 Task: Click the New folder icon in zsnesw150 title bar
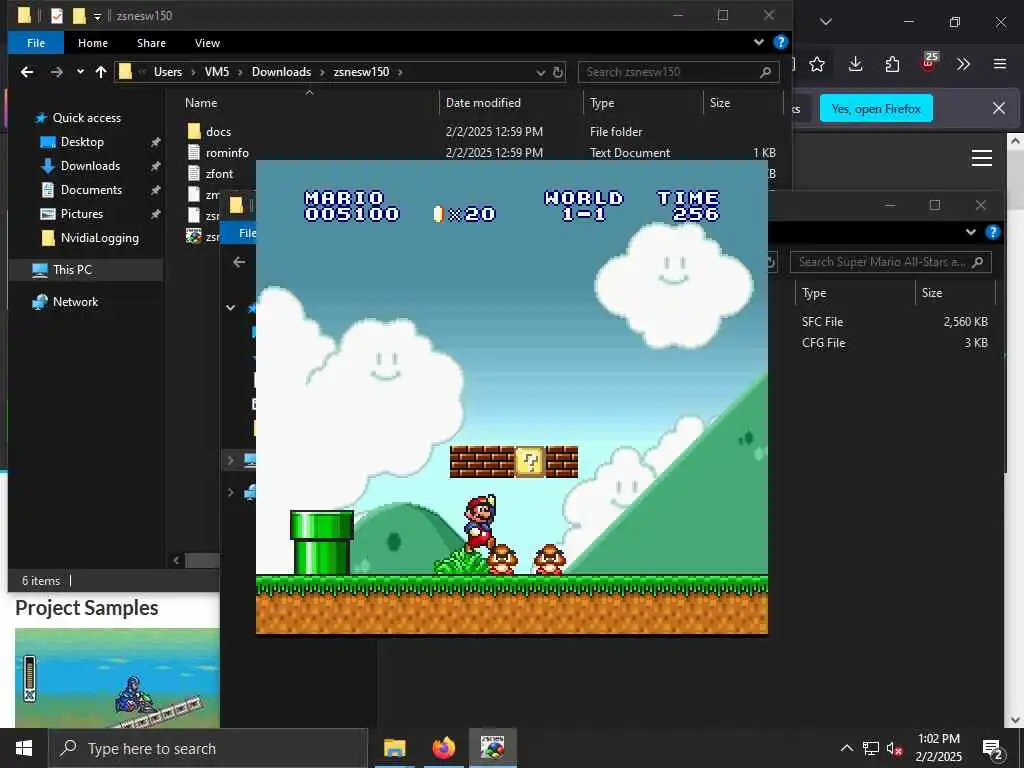coord(79,15)
